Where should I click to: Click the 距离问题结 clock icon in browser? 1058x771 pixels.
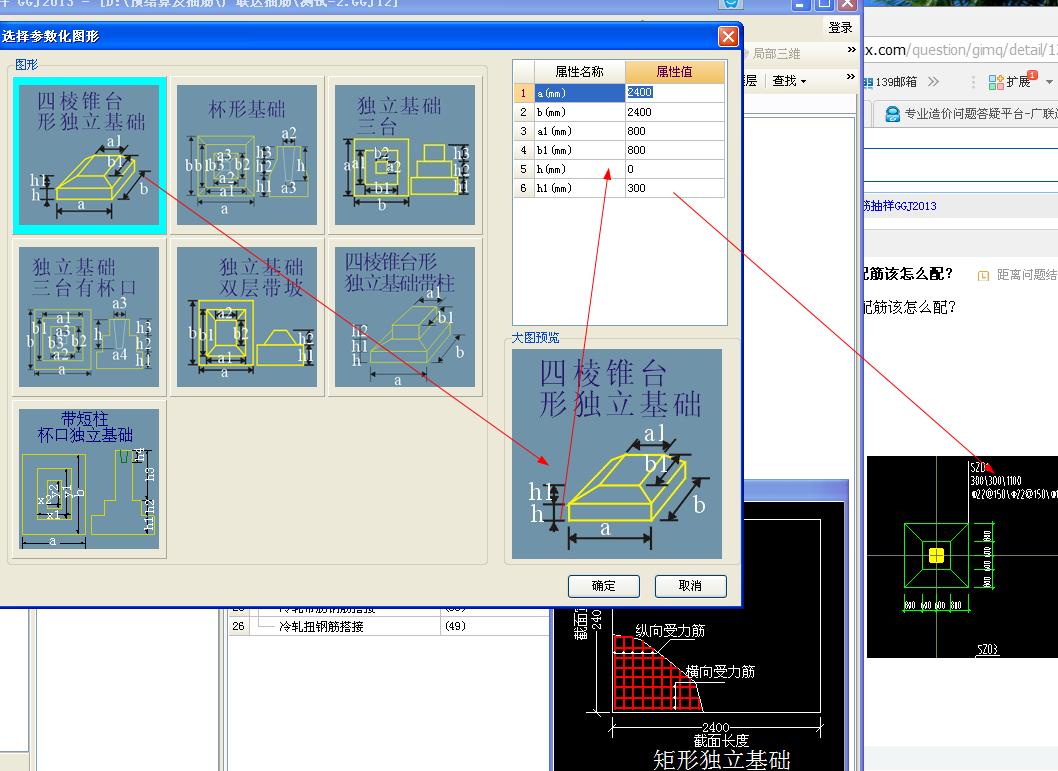click(x=984, y=275)
